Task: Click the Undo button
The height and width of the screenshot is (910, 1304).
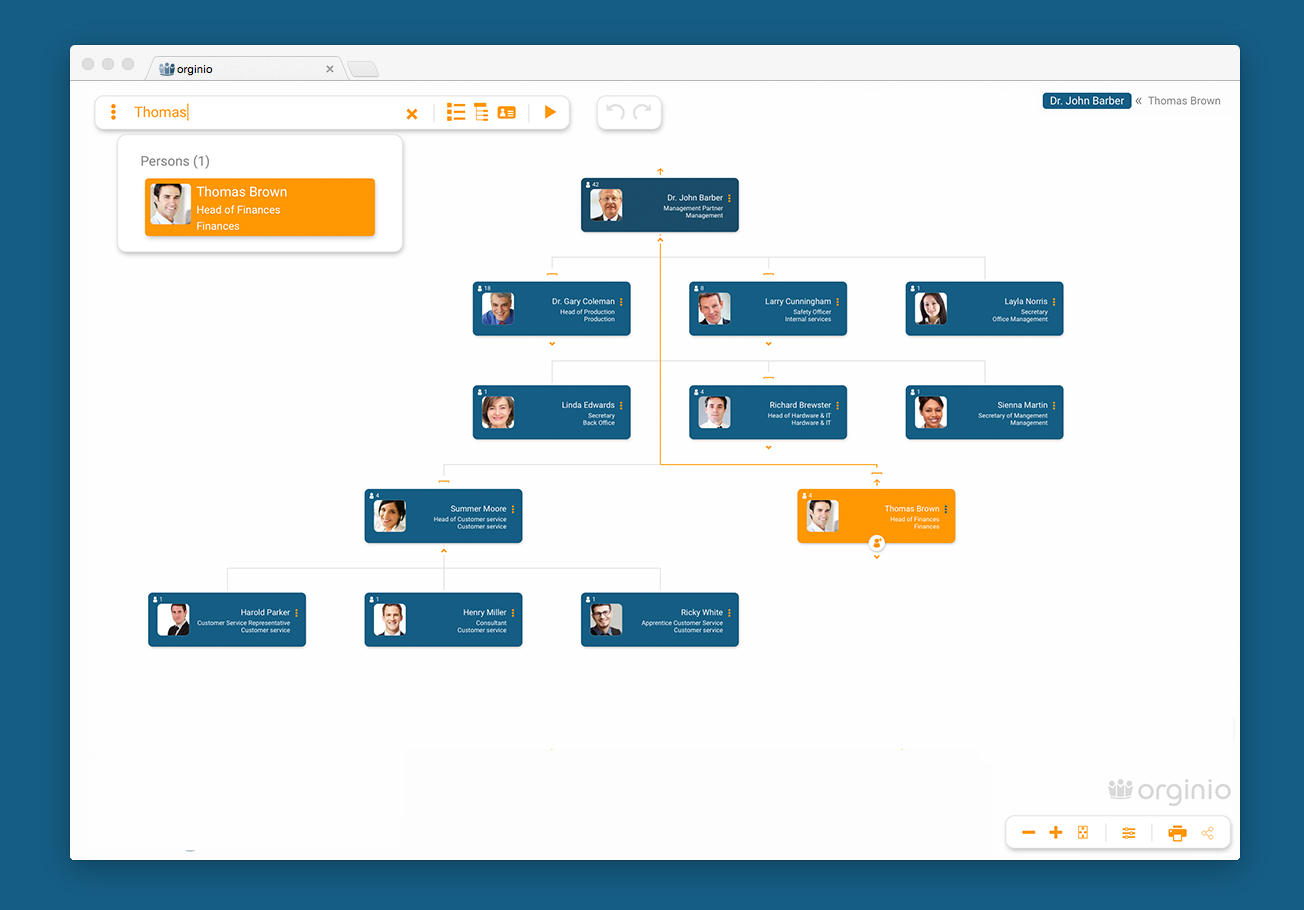Action: (617, 112)
